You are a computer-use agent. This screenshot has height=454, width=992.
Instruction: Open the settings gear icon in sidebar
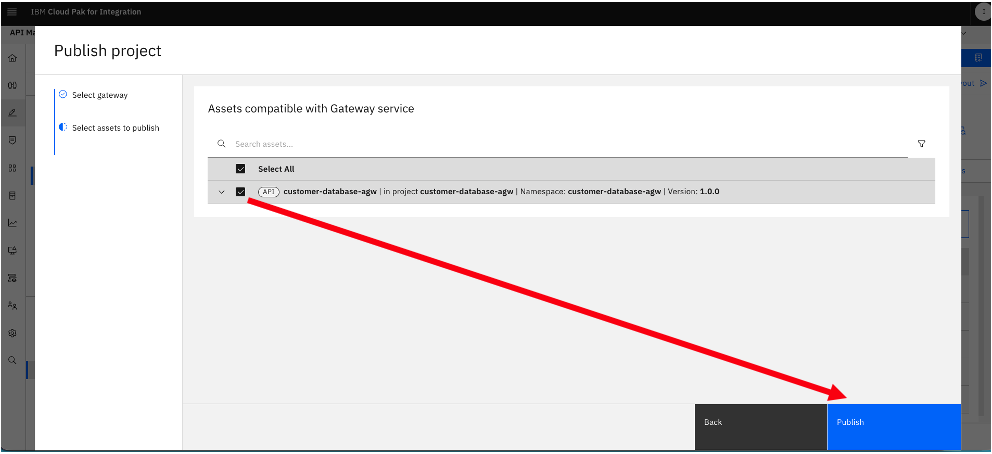click(x=12, y=333)
